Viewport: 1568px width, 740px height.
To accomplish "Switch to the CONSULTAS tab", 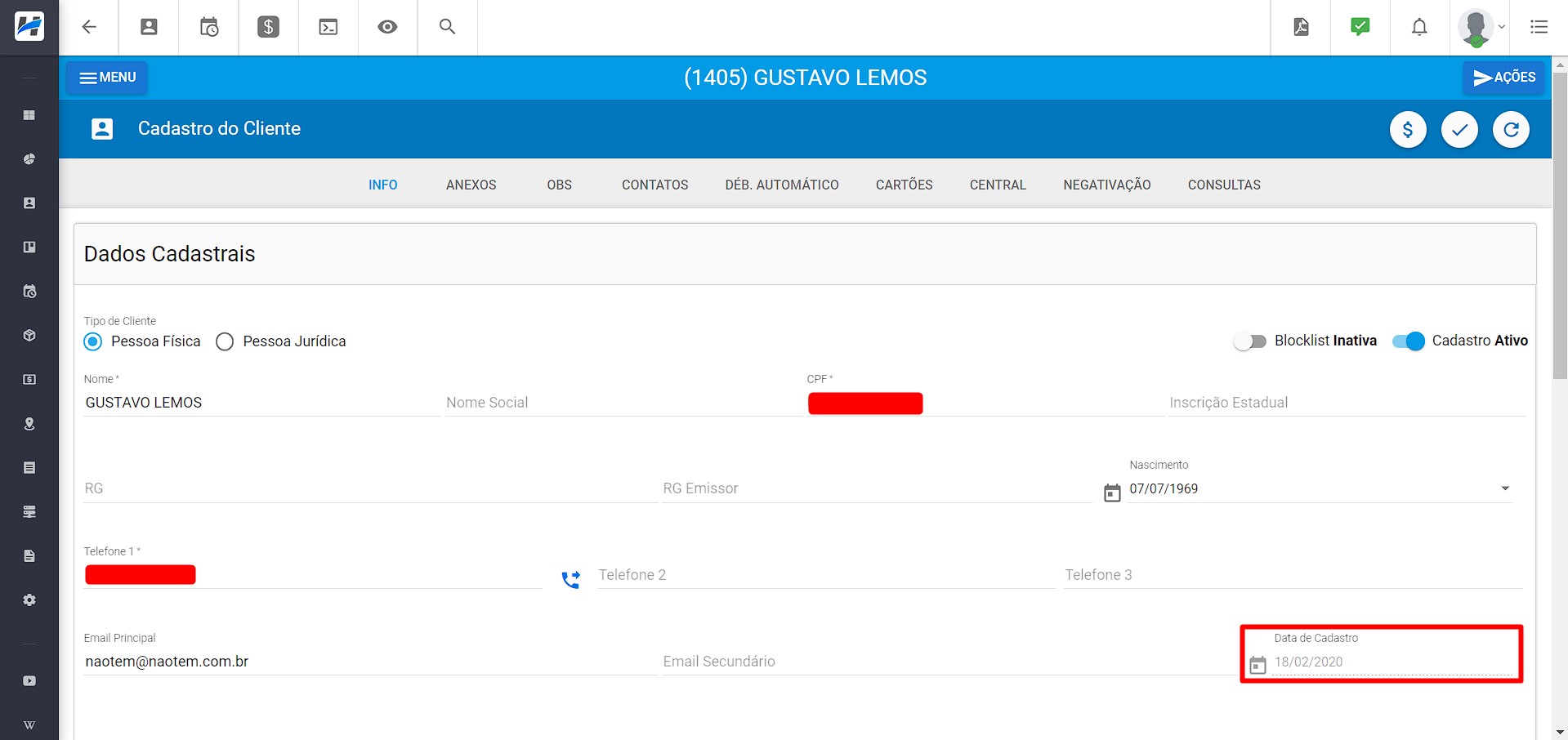I will [x=1224, y=185].
